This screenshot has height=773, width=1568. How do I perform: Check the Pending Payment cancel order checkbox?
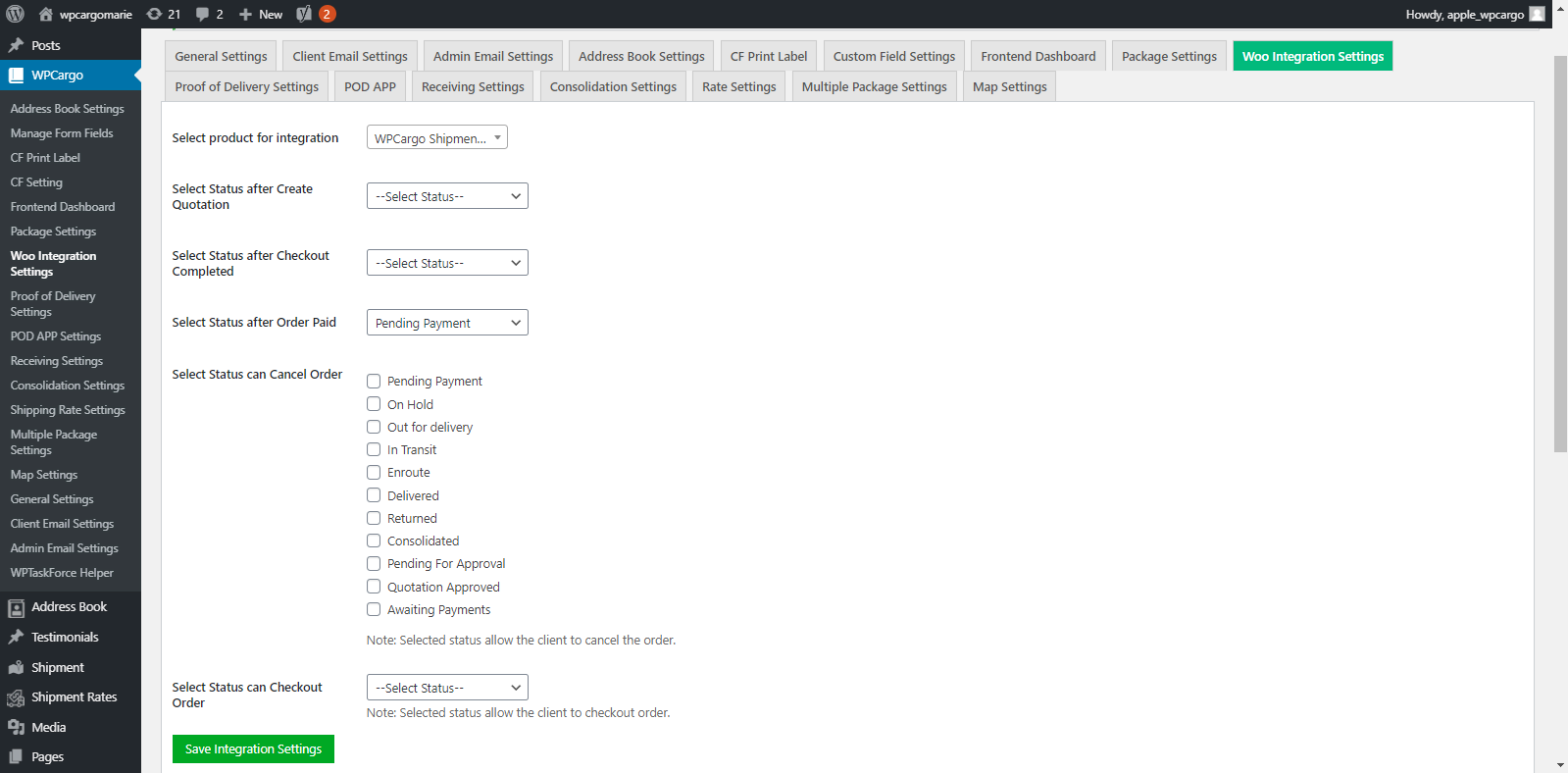[374, 381]
